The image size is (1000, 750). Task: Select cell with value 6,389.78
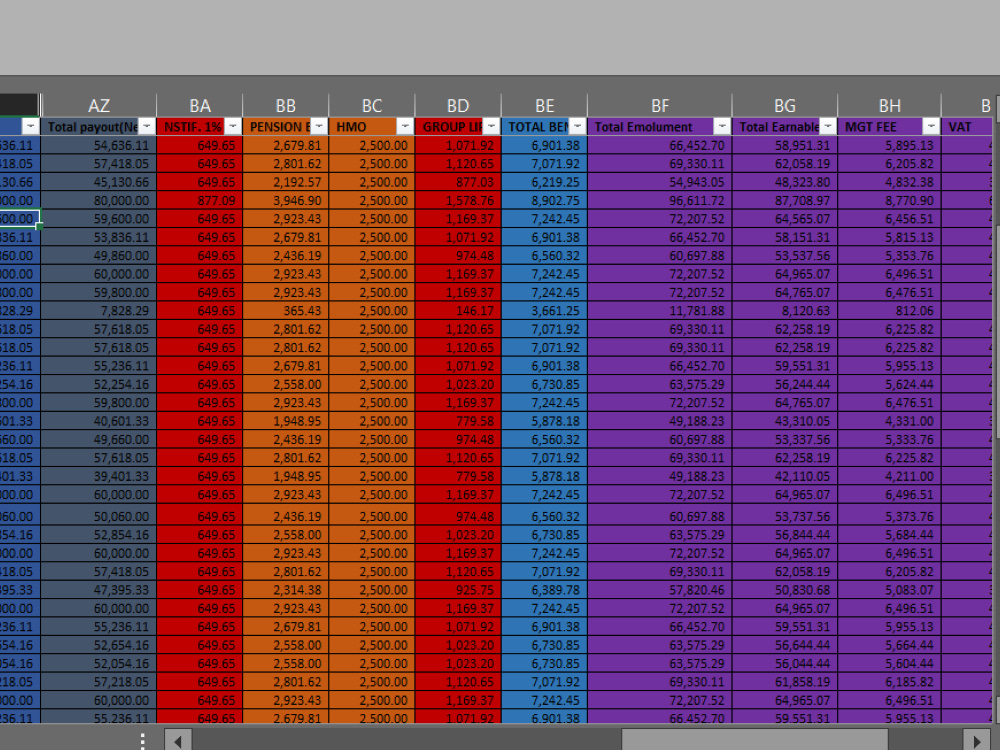(x=544, y=590)
